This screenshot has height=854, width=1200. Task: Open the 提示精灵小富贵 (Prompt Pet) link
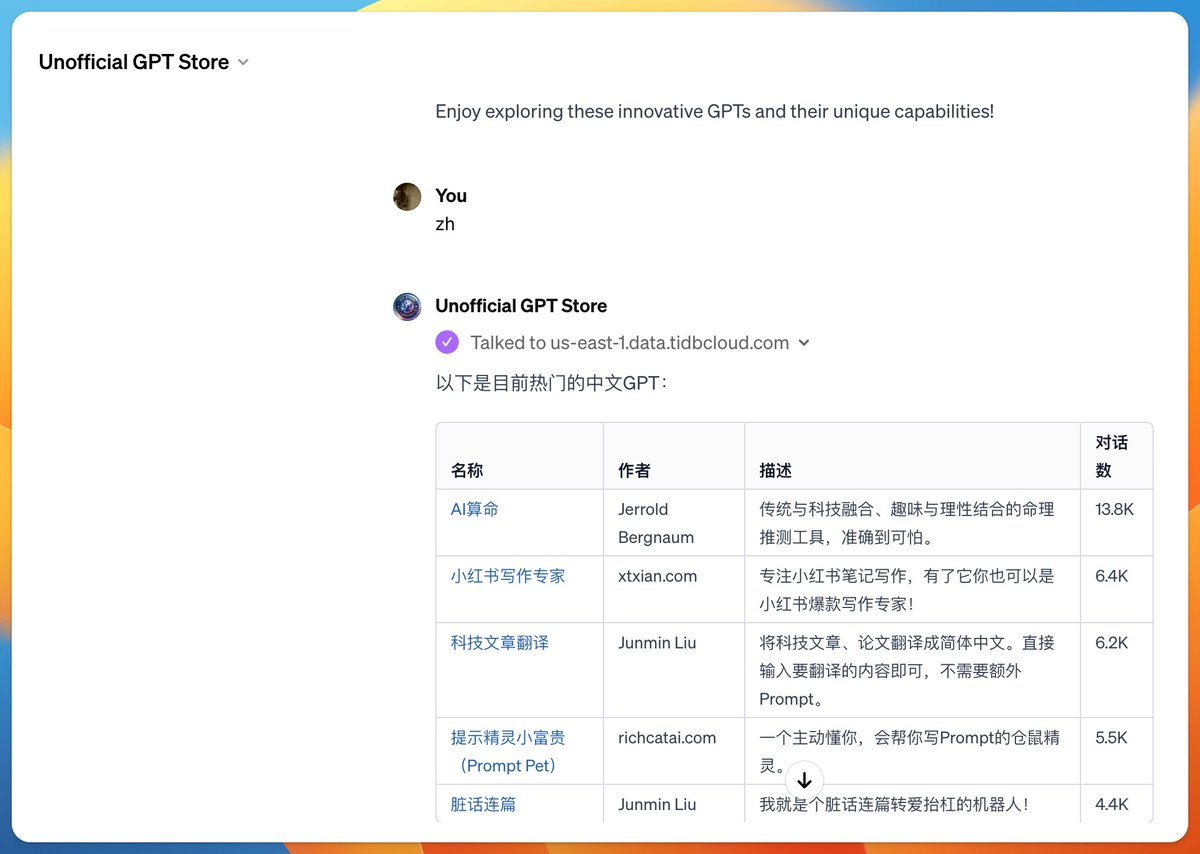tap(508, 752)
